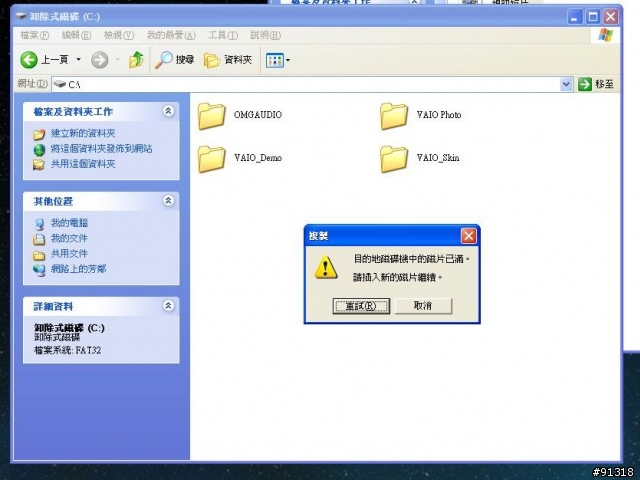Click the 取消 cancel button

(x=423, y=306)
